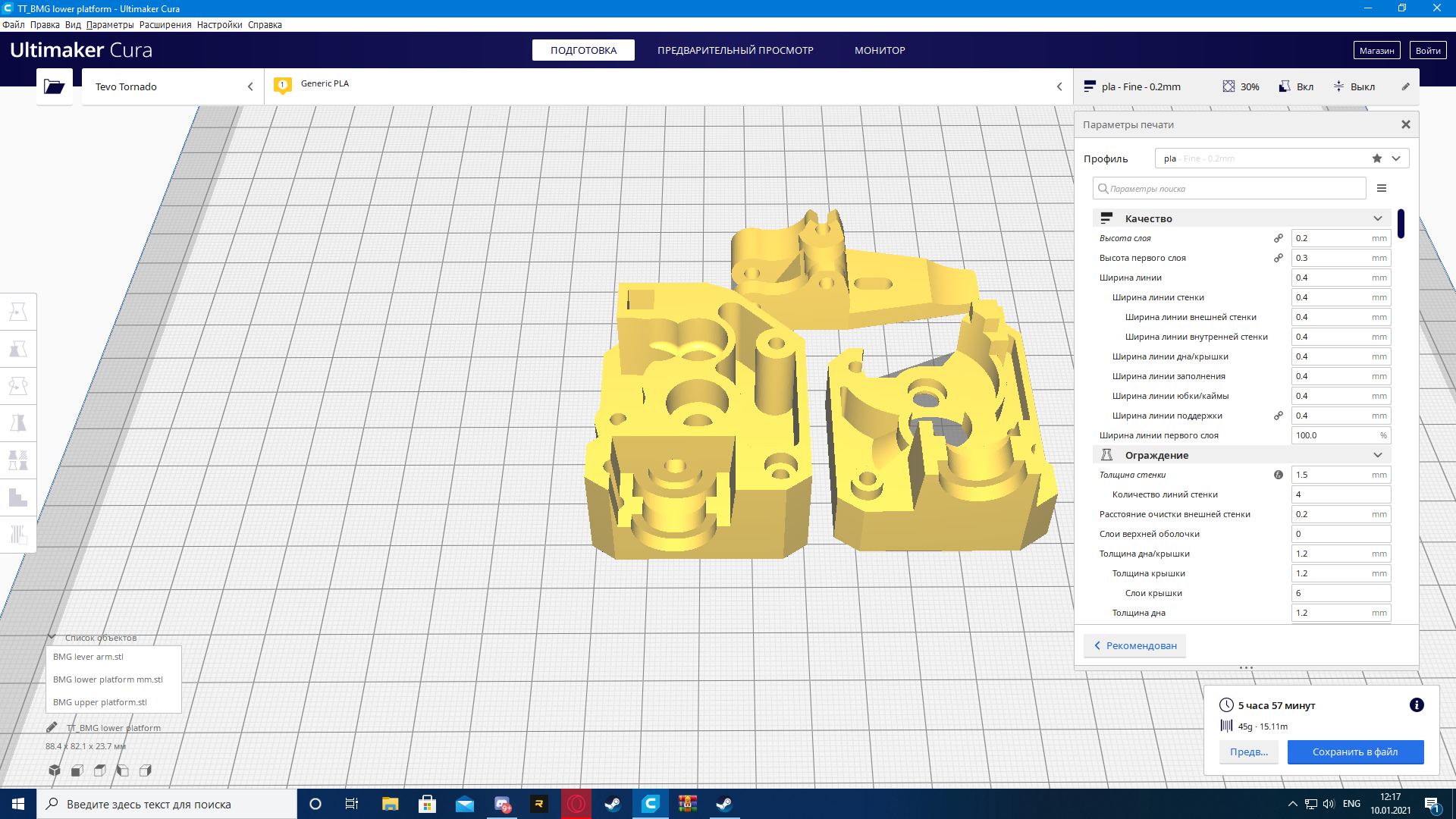Click star icon in profile field
Screen dimensions: 1456x819
click(x=1377, y=158)
